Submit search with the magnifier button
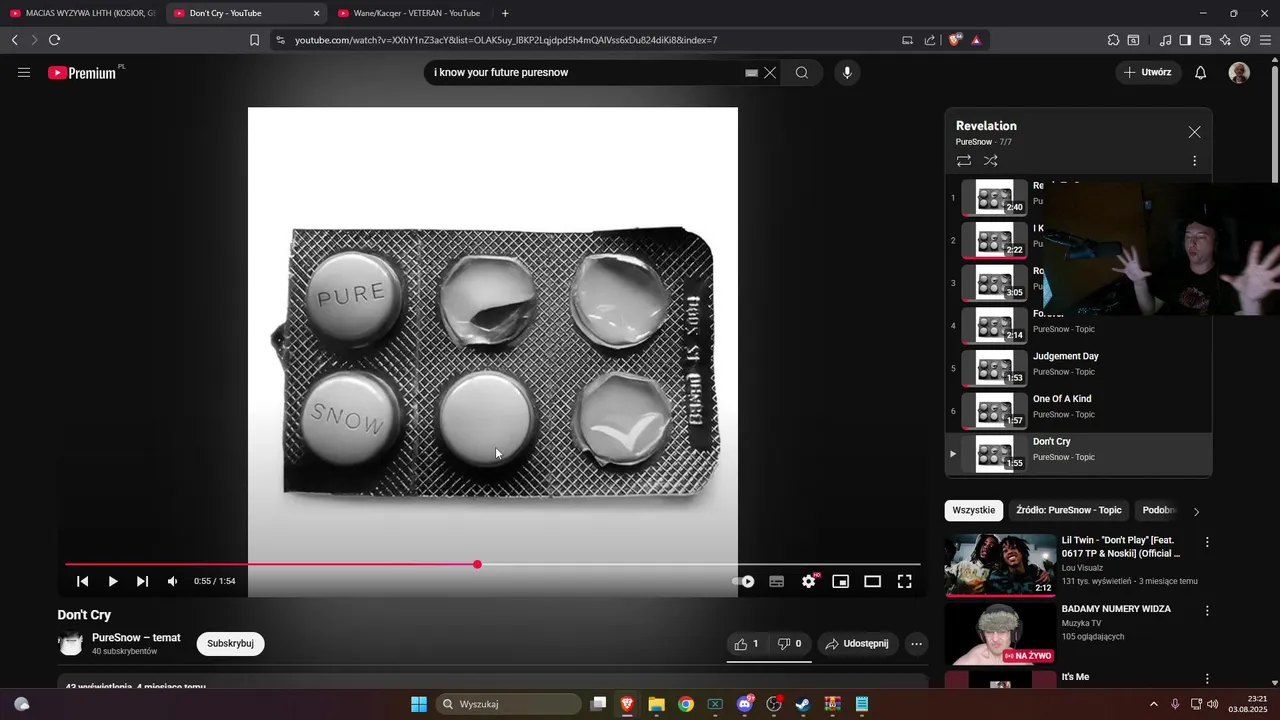The image size is (1280, 720). coord(802,72)
